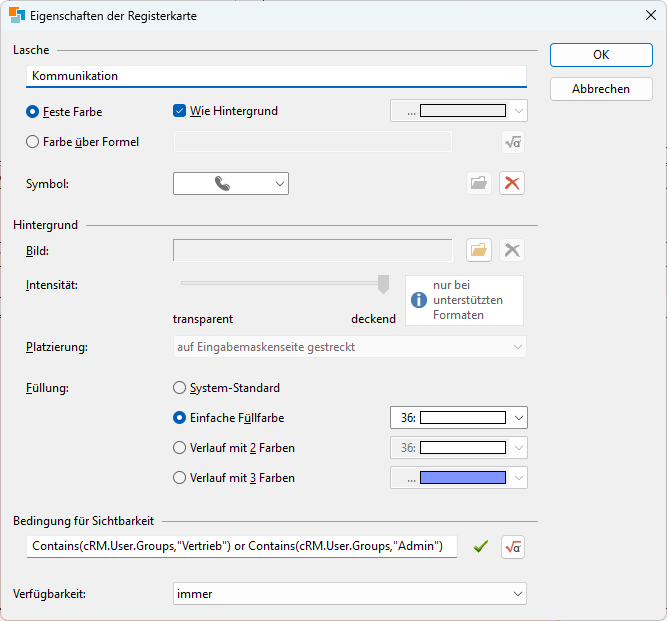Click the Intensität slider handle
The height and width of the screenshot is (621, 667).
pos(383,285)
